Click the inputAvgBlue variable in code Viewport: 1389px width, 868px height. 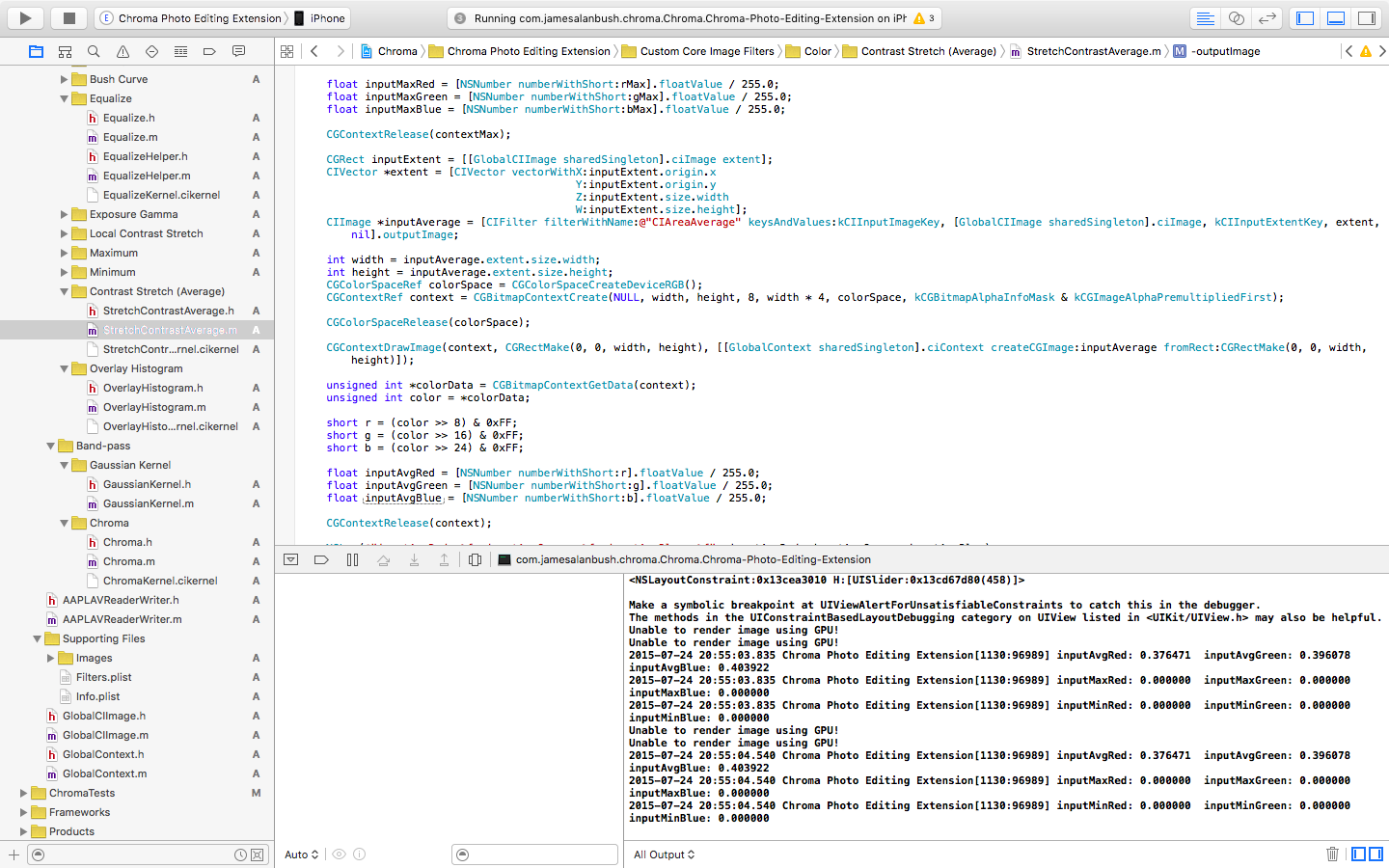click(403, 499)
